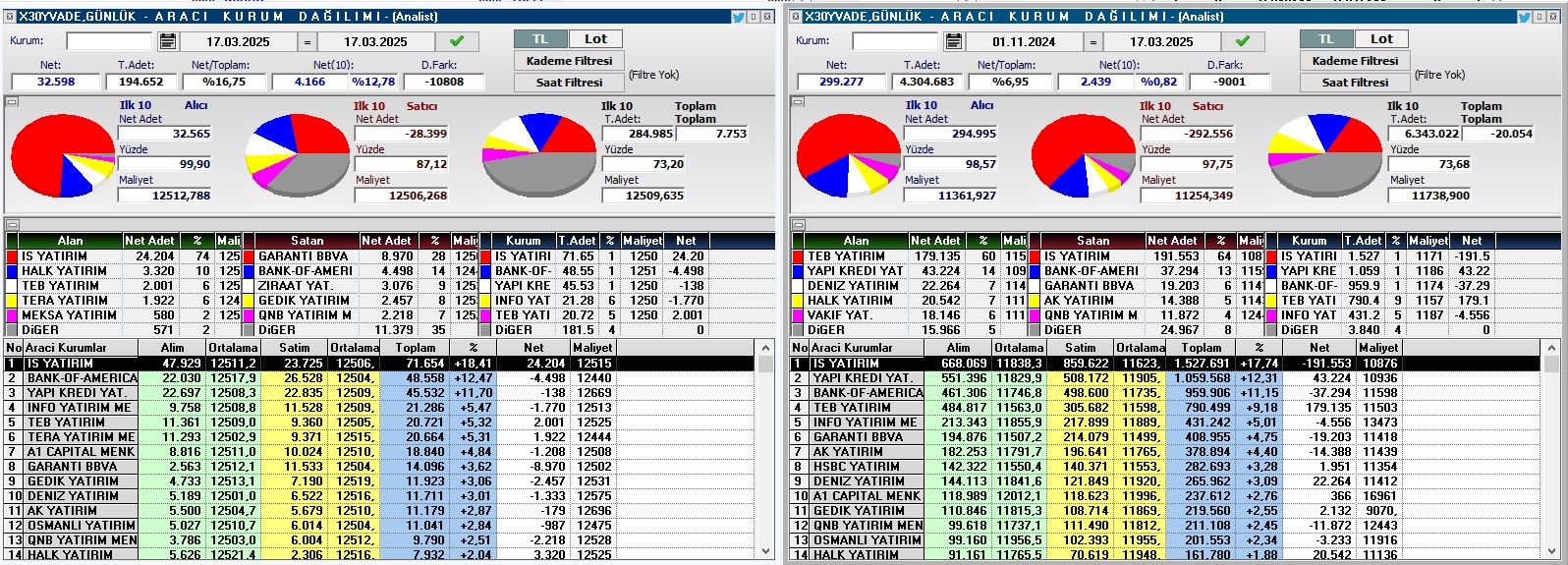Select OSMANLI YATIRIM row in left broker list

coord(380,526)
